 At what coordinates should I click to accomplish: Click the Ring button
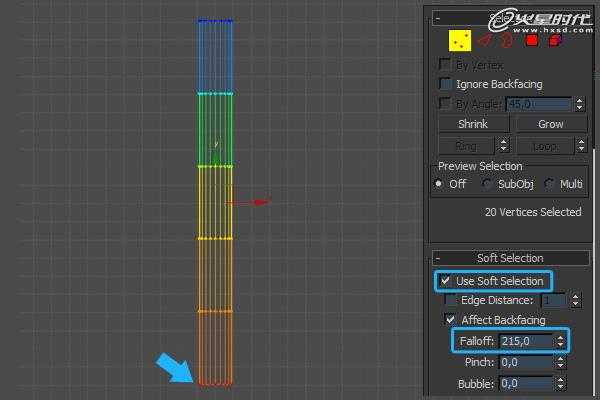[x=466, y=145]
